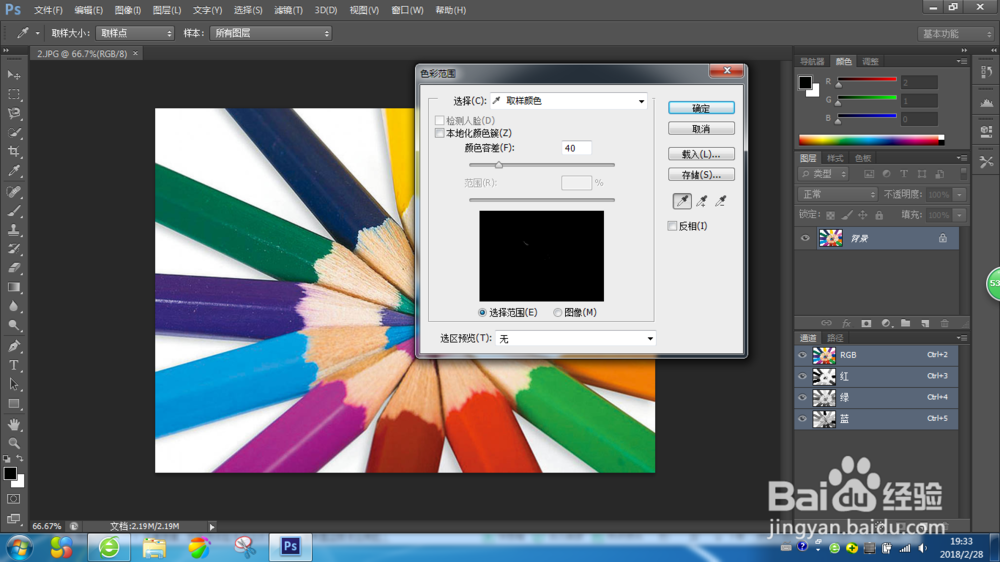Select the Lasso tool

[x=14, y=114]
